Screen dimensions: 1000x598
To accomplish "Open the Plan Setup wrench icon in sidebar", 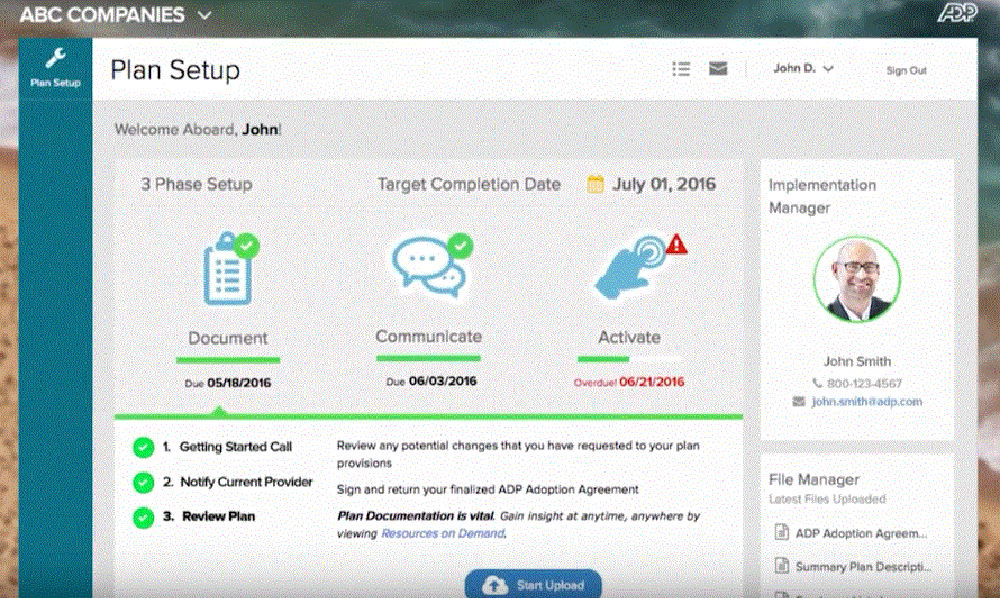I will click(55, 59).
